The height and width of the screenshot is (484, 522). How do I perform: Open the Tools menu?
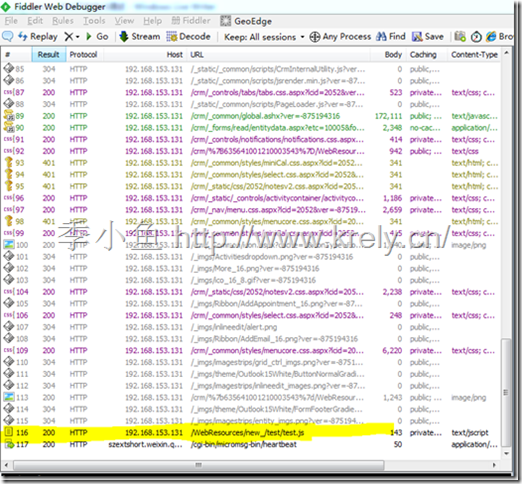94,21
